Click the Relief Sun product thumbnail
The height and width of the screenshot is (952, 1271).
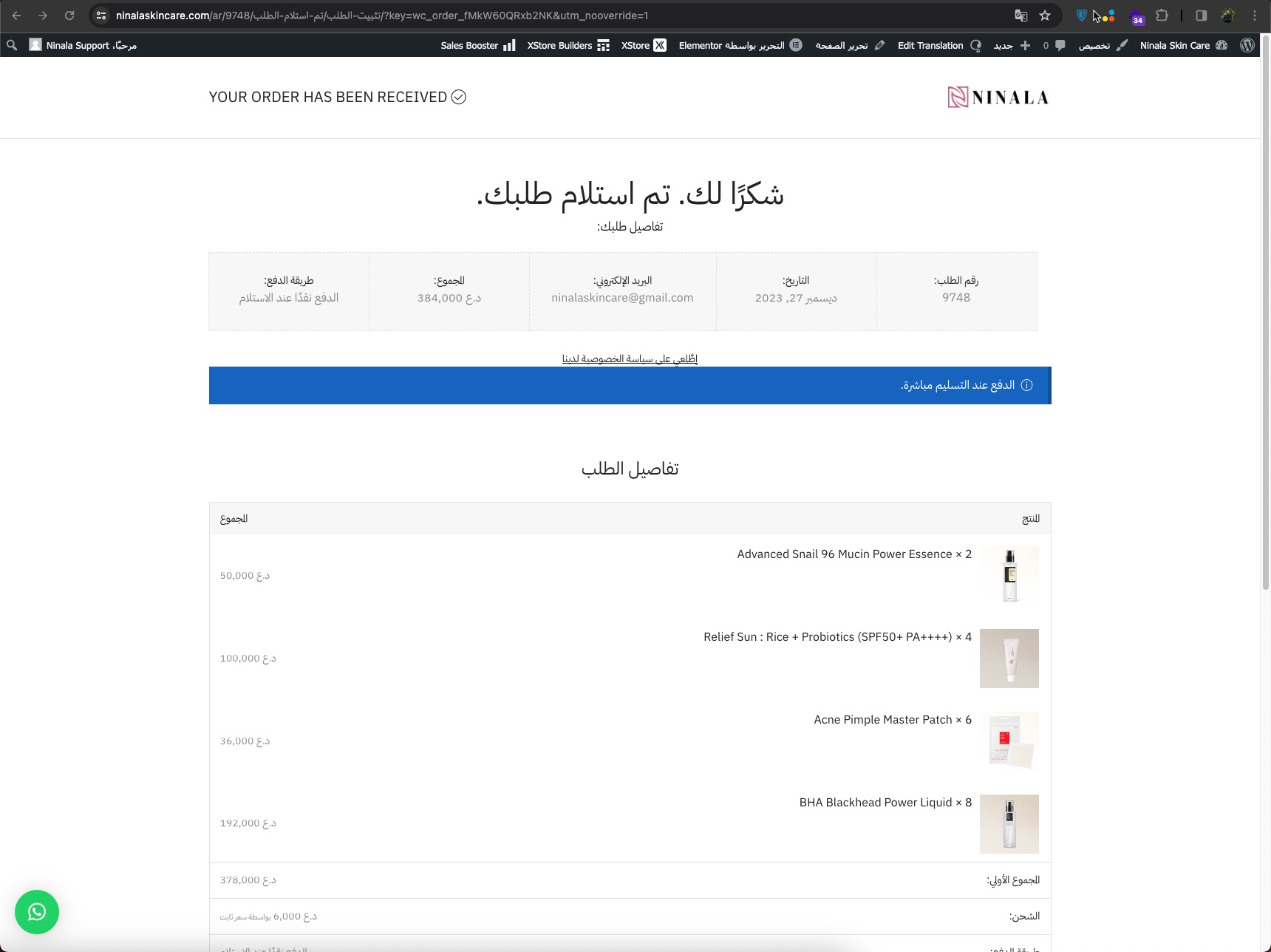pos(1009,659)
